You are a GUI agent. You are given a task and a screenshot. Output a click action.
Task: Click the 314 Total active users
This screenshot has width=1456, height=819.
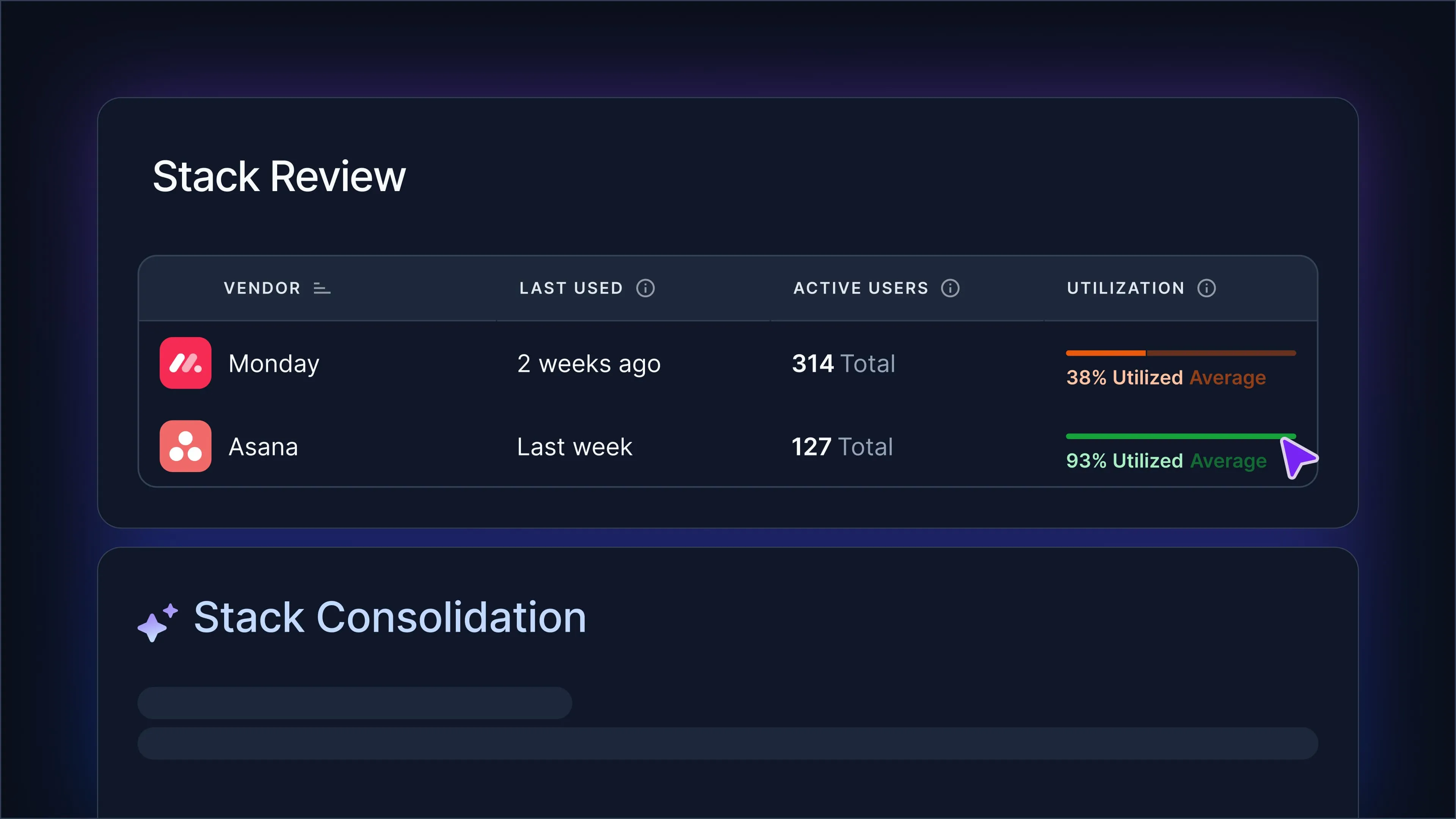tap(843, 364)
